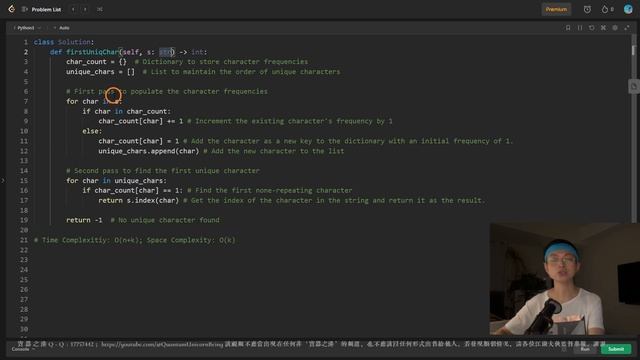This screenshot has height=360, width=640.
Task: Click the 'return -1' line
Action: pos(84,220)
